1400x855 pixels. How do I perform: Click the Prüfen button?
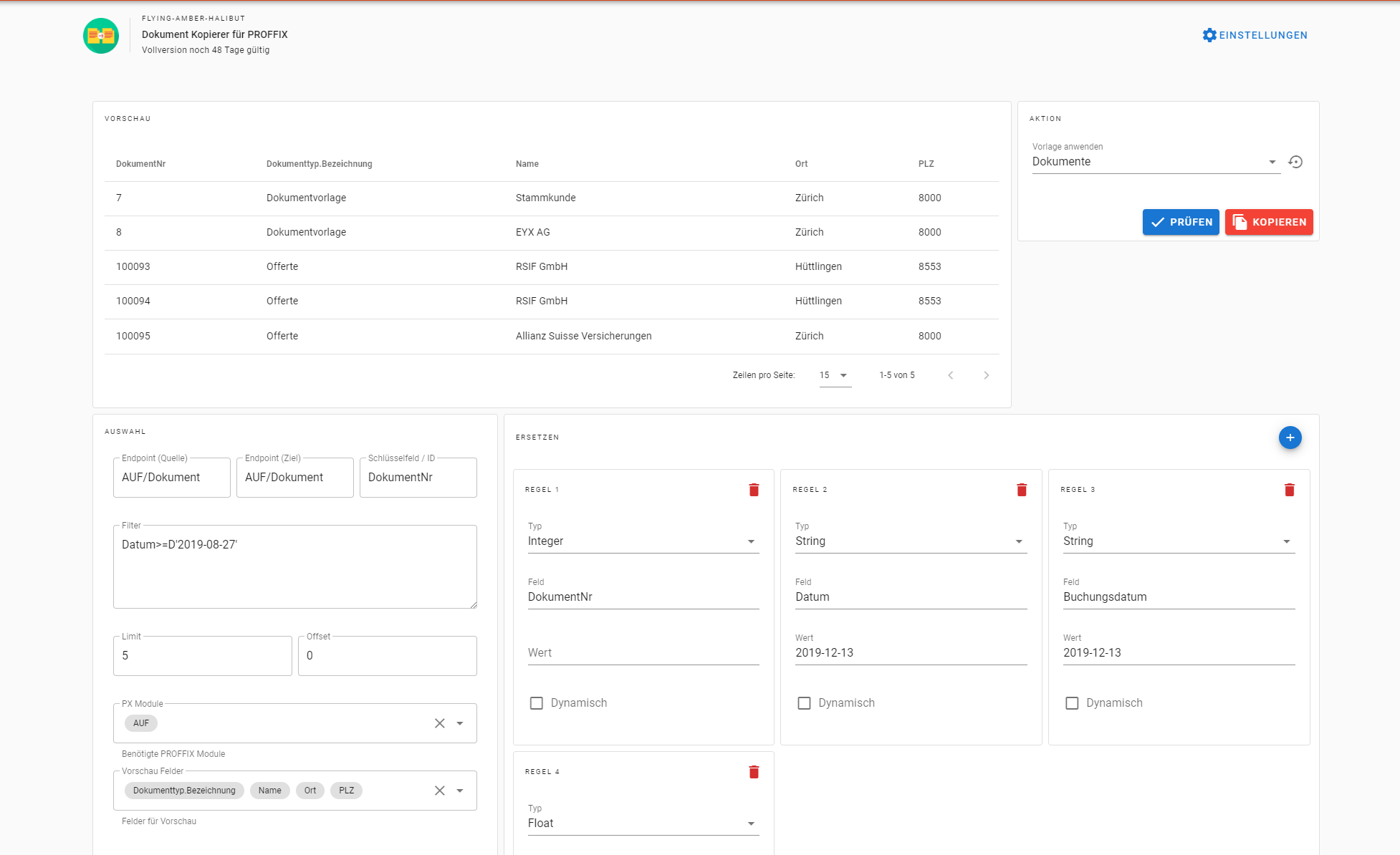pos(1181,222)
